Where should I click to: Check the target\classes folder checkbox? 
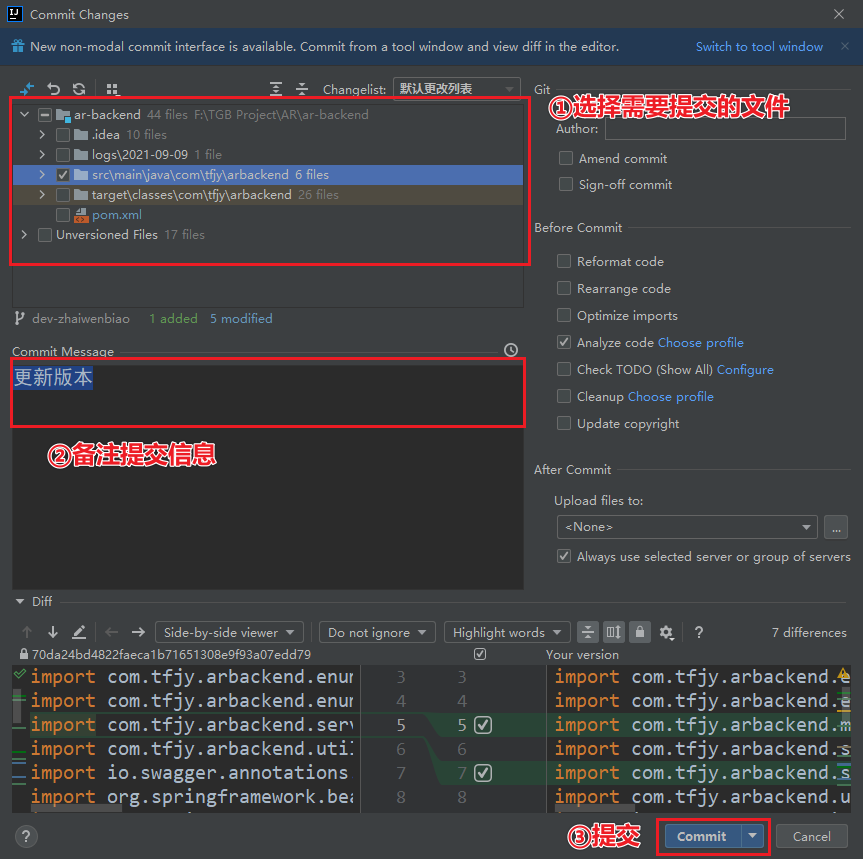63,195
